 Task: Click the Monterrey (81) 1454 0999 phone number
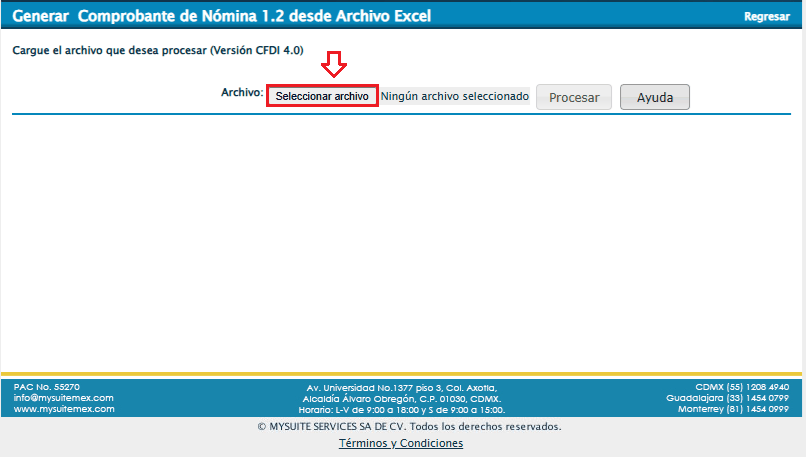point(734,409)
